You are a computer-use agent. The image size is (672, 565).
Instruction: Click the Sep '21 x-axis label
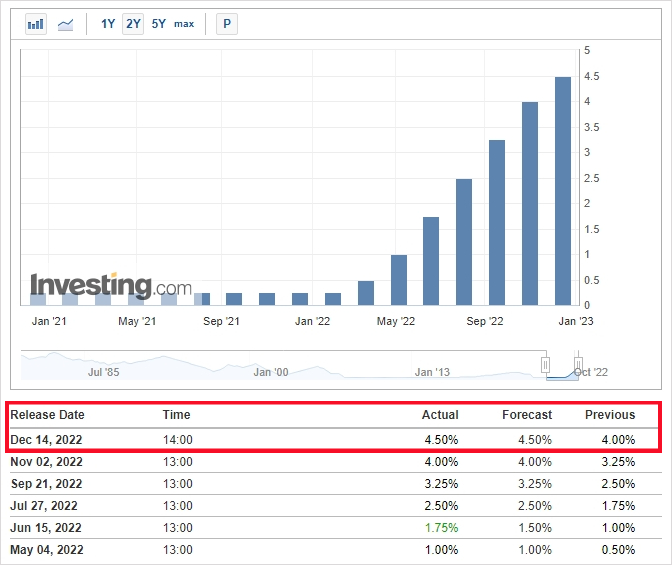pyautogui.click(x=222, y=321)
